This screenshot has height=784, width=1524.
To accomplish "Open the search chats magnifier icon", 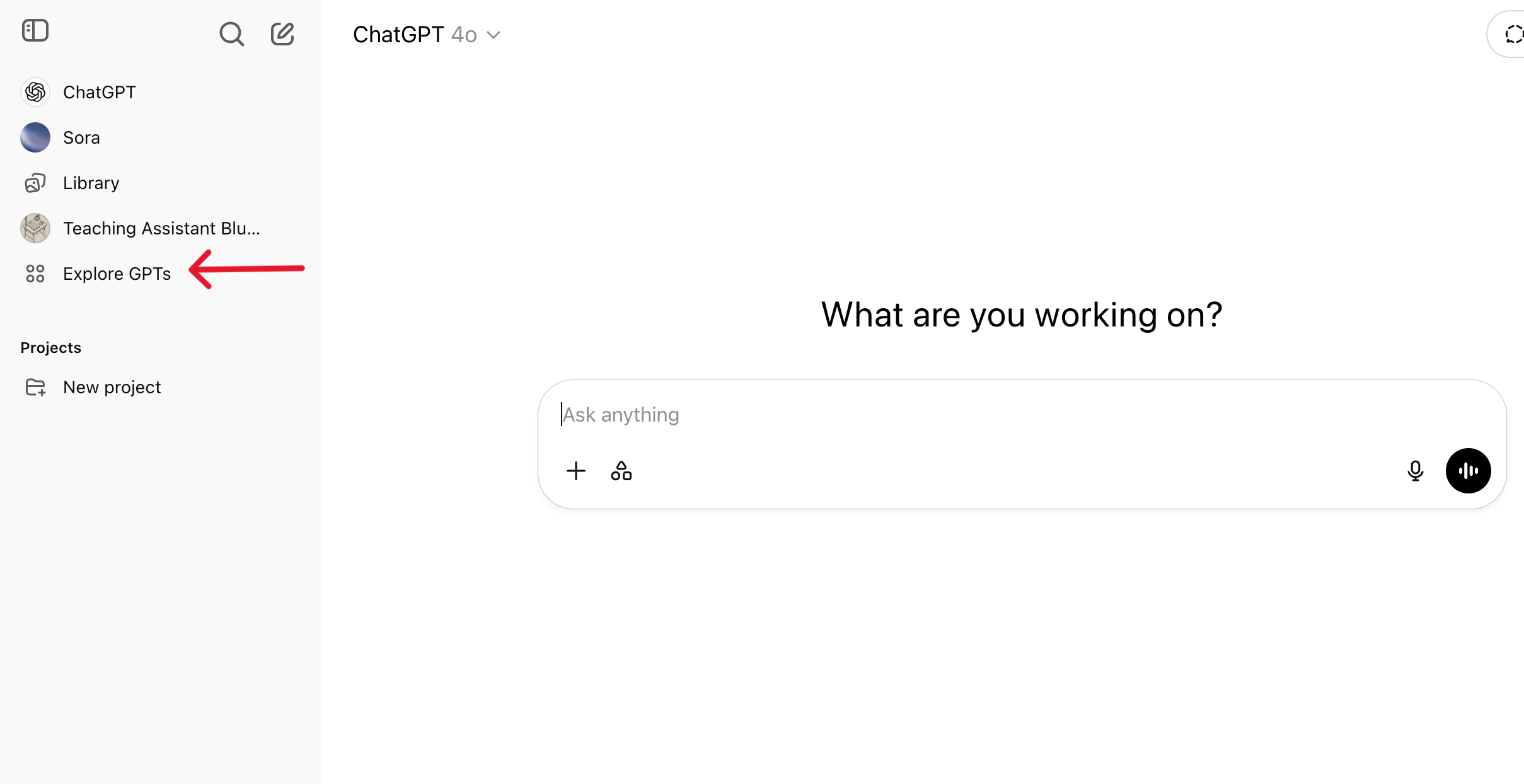I will point(231,34).
